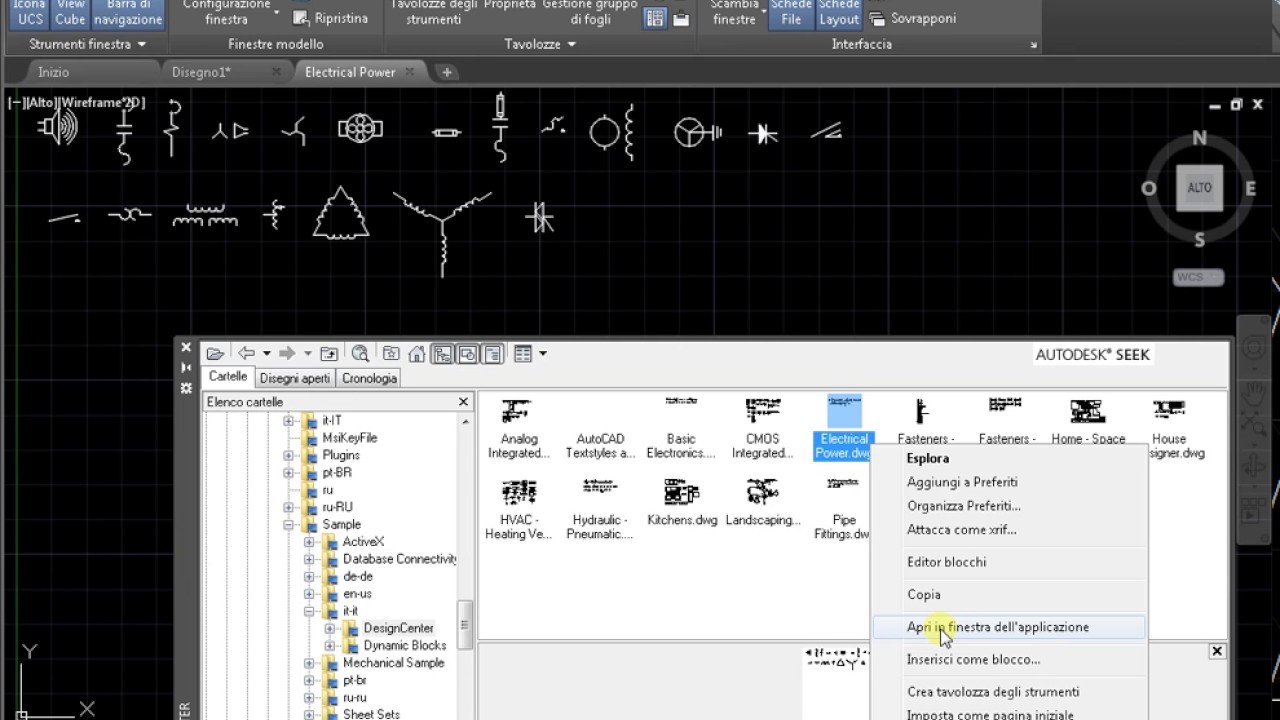The height and width of the screenshot is (720, 1280).
Task: Click the Load folder icon in DesignCenter toolbar
Action: point(214,354)
